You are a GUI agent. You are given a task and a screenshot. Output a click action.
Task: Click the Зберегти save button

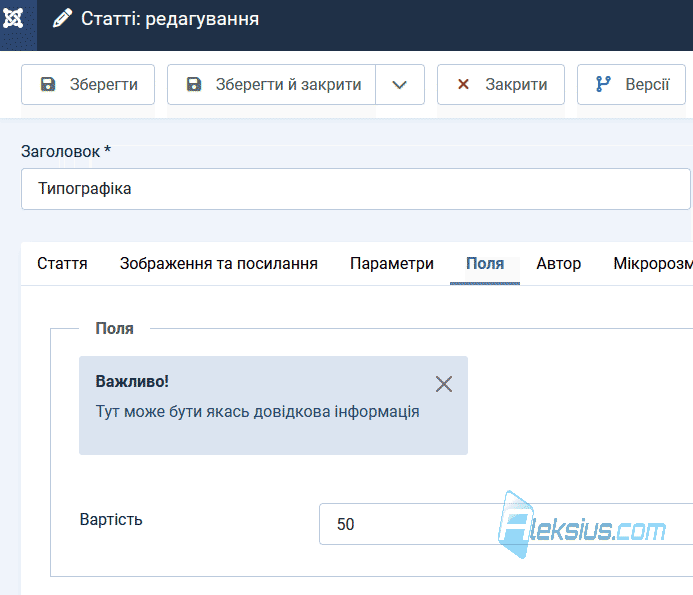tap(88, 84)
